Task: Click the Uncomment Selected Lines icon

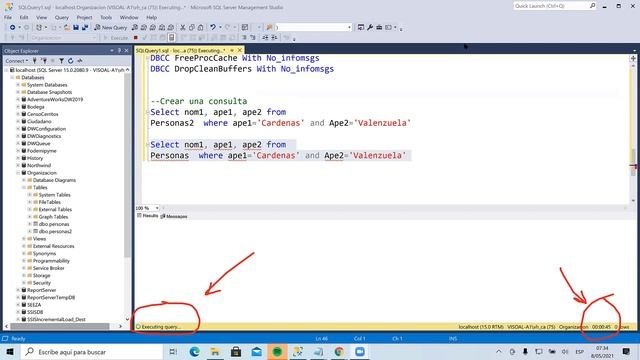Action: point(253,38)
